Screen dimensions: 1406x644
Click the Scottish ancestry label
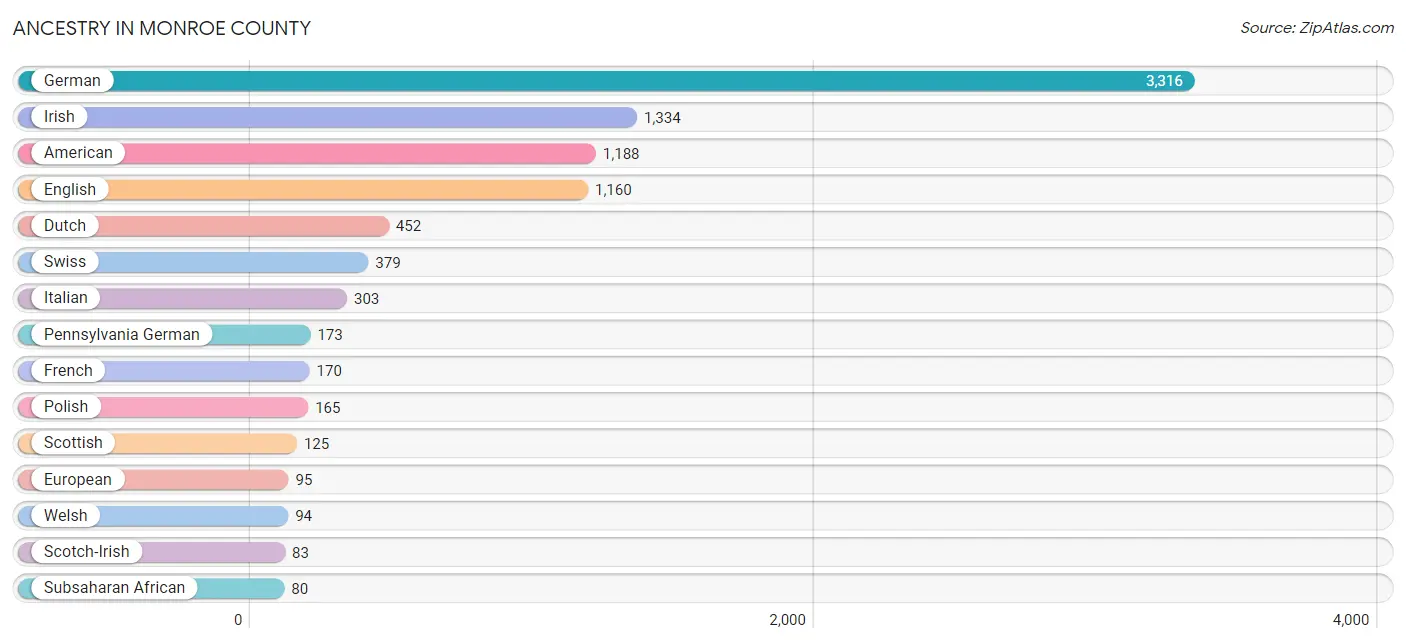tap(73, 443)
